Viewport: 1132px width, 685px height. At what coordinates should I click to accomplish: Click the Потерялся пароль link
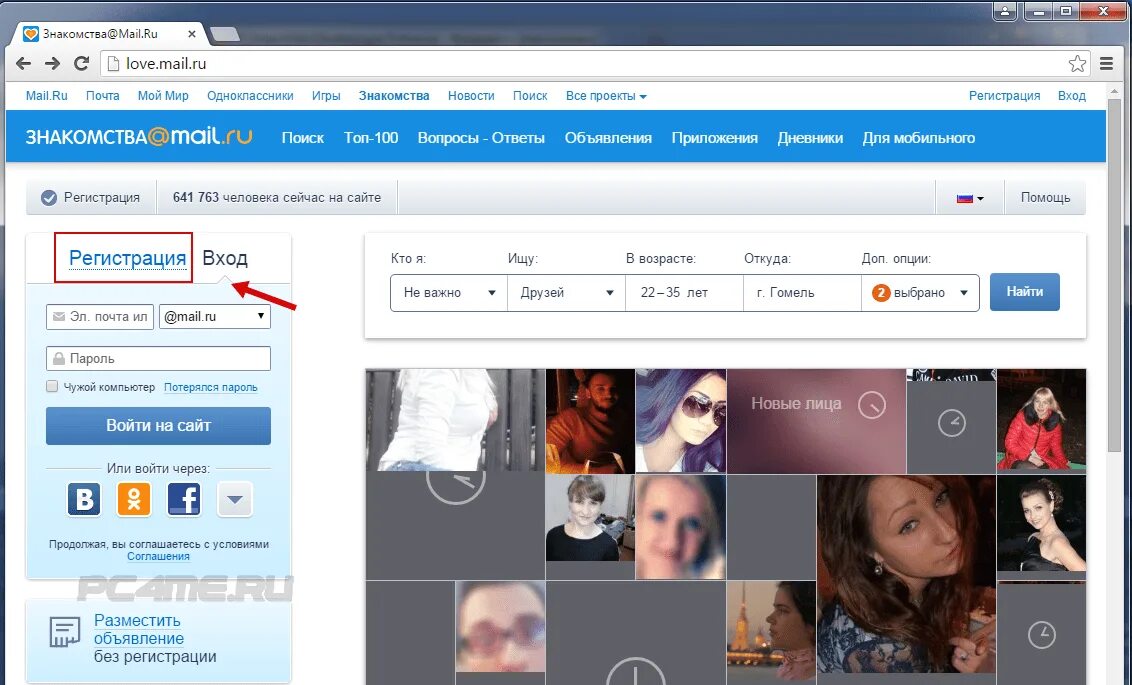pyautogui.click(x=211, y=387)
